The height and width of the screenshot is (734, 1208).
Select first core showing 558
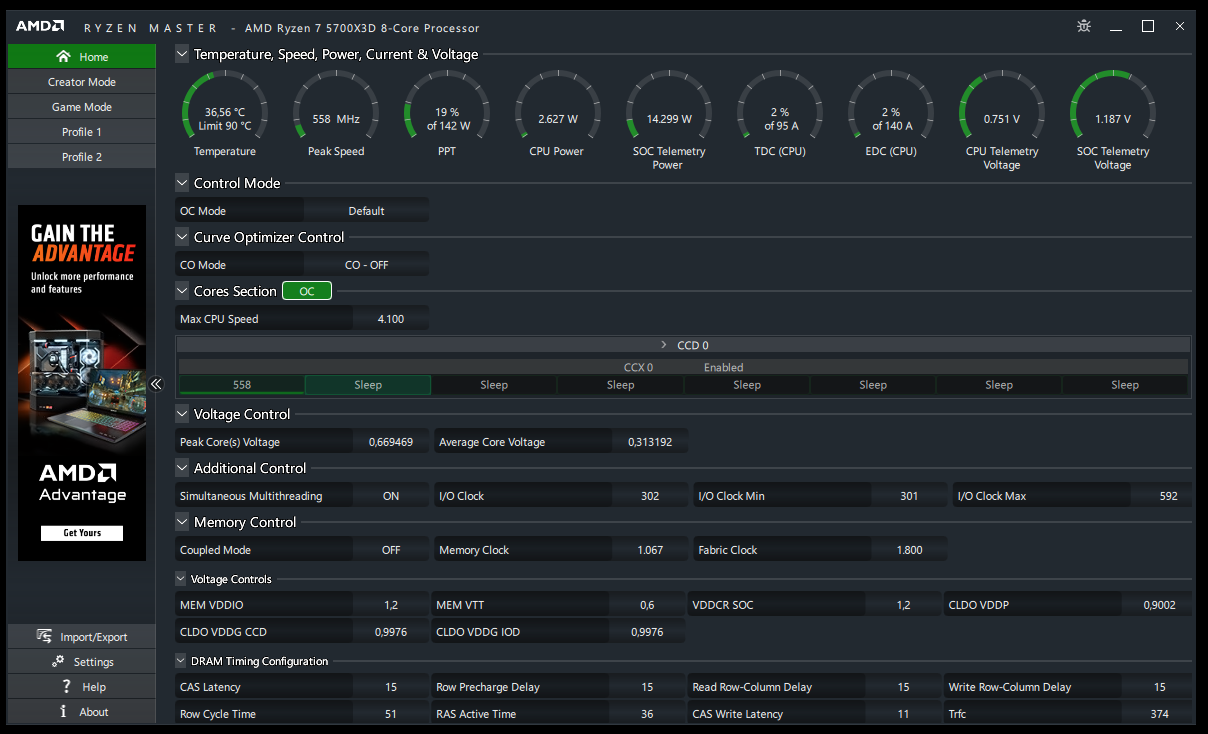242,385
